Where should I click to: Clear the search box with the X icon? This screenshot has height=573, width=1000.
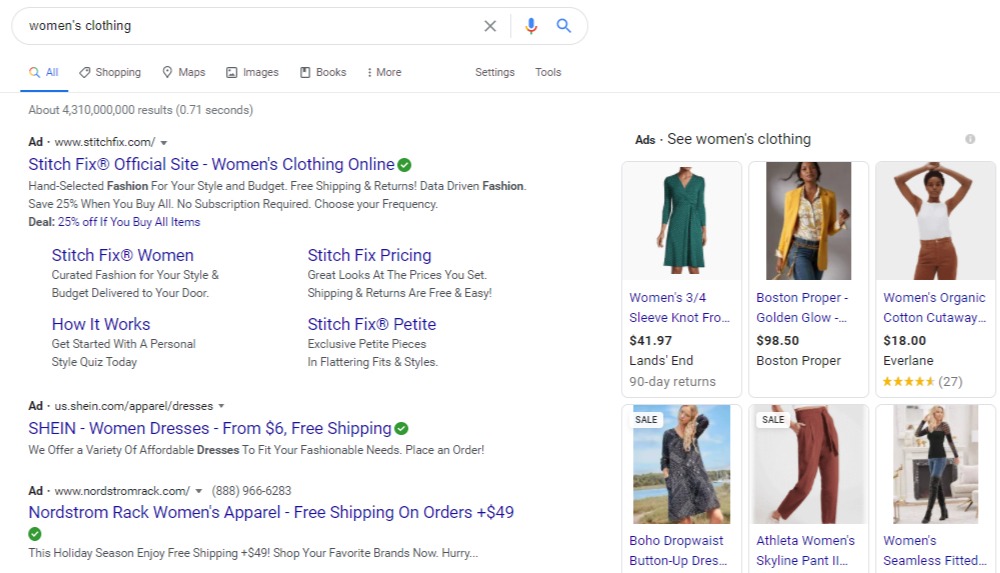coord(490,26)
